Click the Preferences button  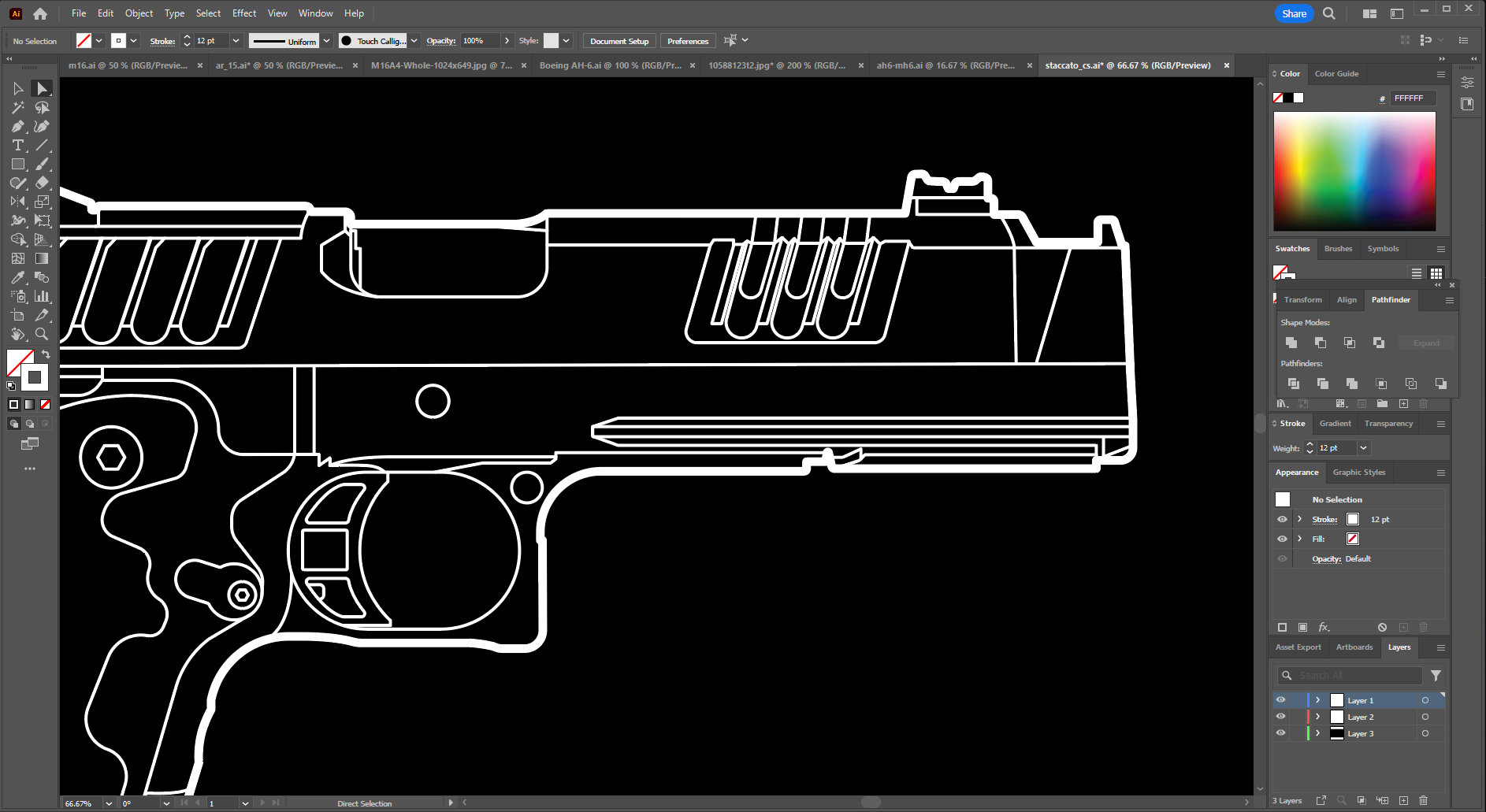point(687,40)
